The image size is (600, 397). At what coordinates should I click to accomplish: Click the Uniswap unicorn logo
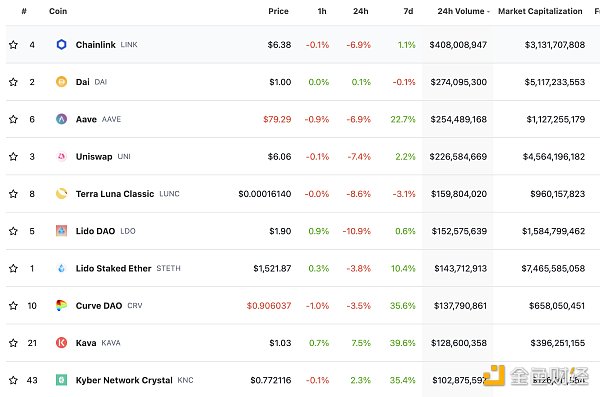(61, 157)
